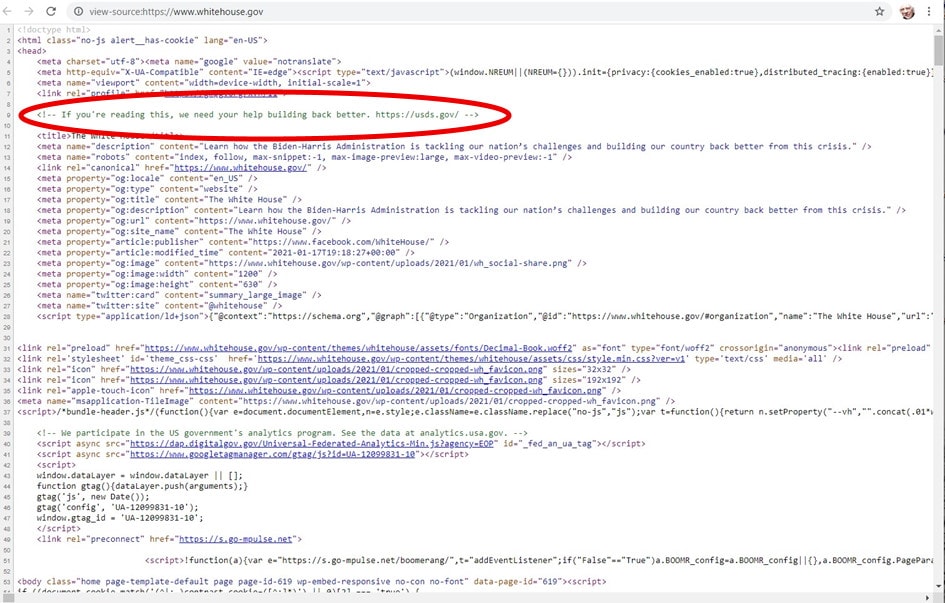Click the article:publisher facebook meta line
The height and width of the screenshot is (603, 945).
click(x=243, y=242)
